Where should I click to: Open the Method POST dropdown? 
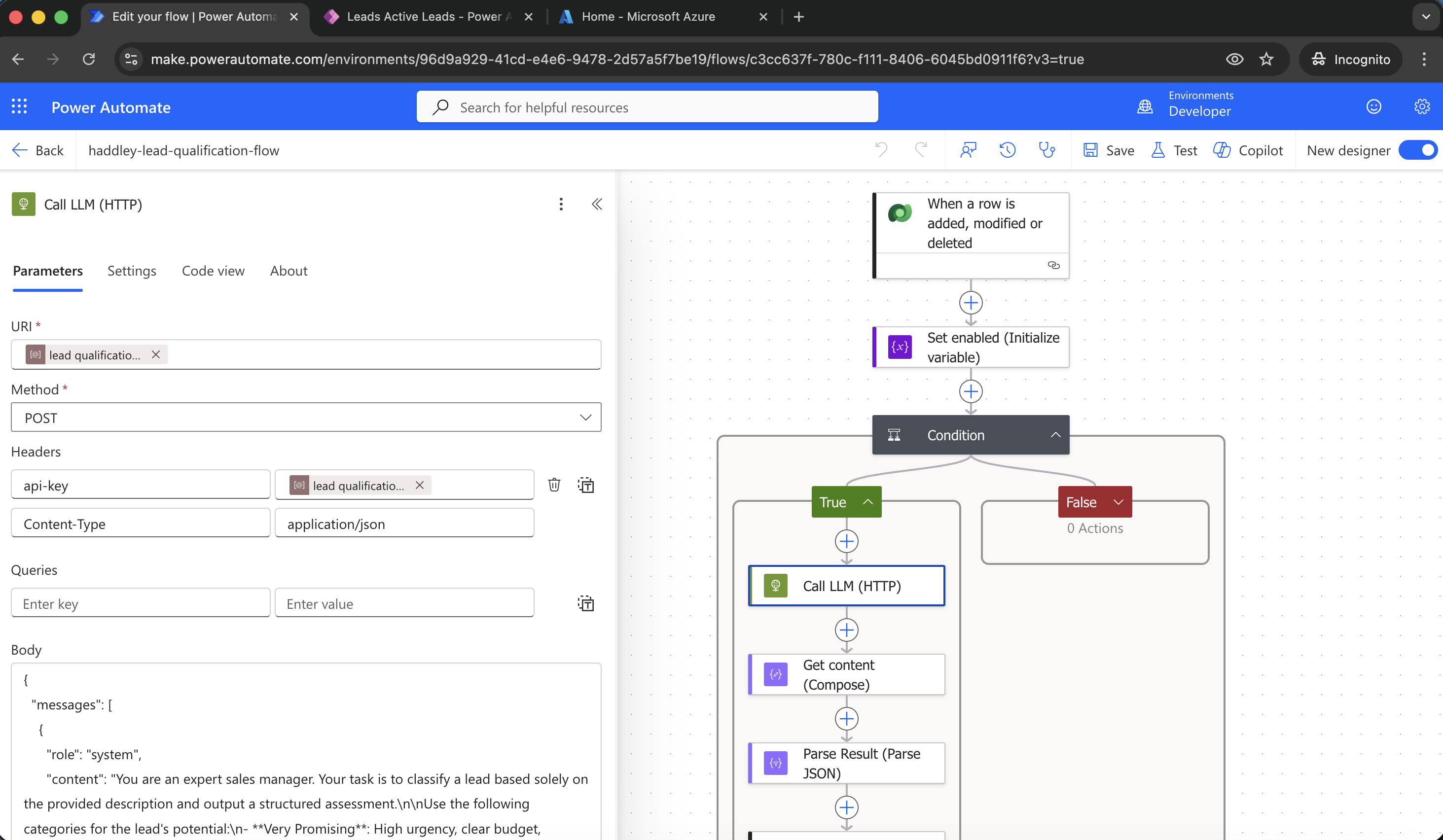pos(306,418)
